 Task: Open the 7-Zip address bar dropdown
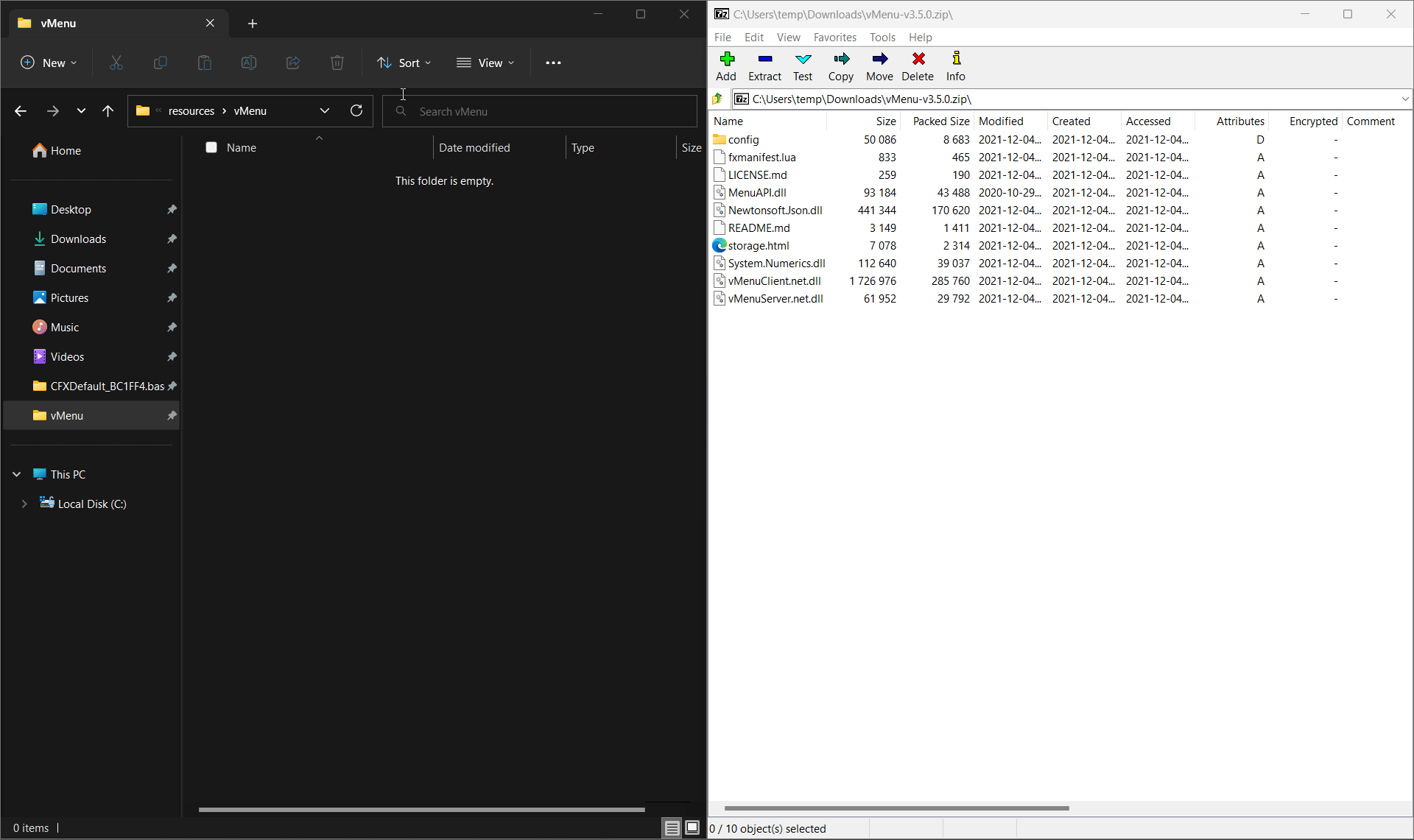[x=1404, y=99]
